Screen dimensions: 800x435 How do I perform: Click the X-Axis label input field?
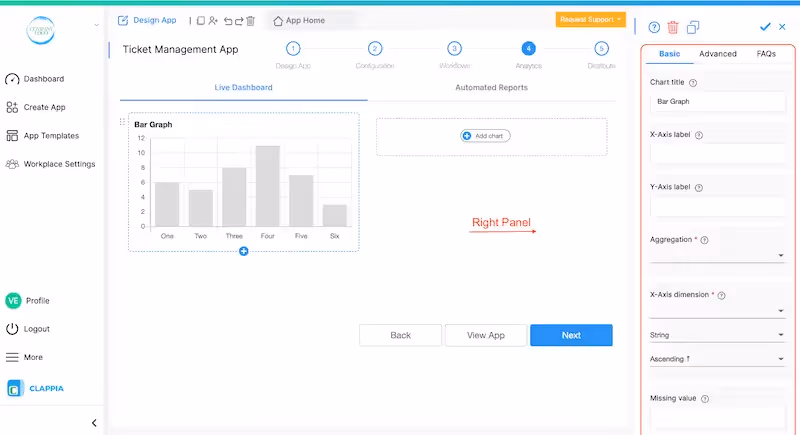tap(717, 153)
